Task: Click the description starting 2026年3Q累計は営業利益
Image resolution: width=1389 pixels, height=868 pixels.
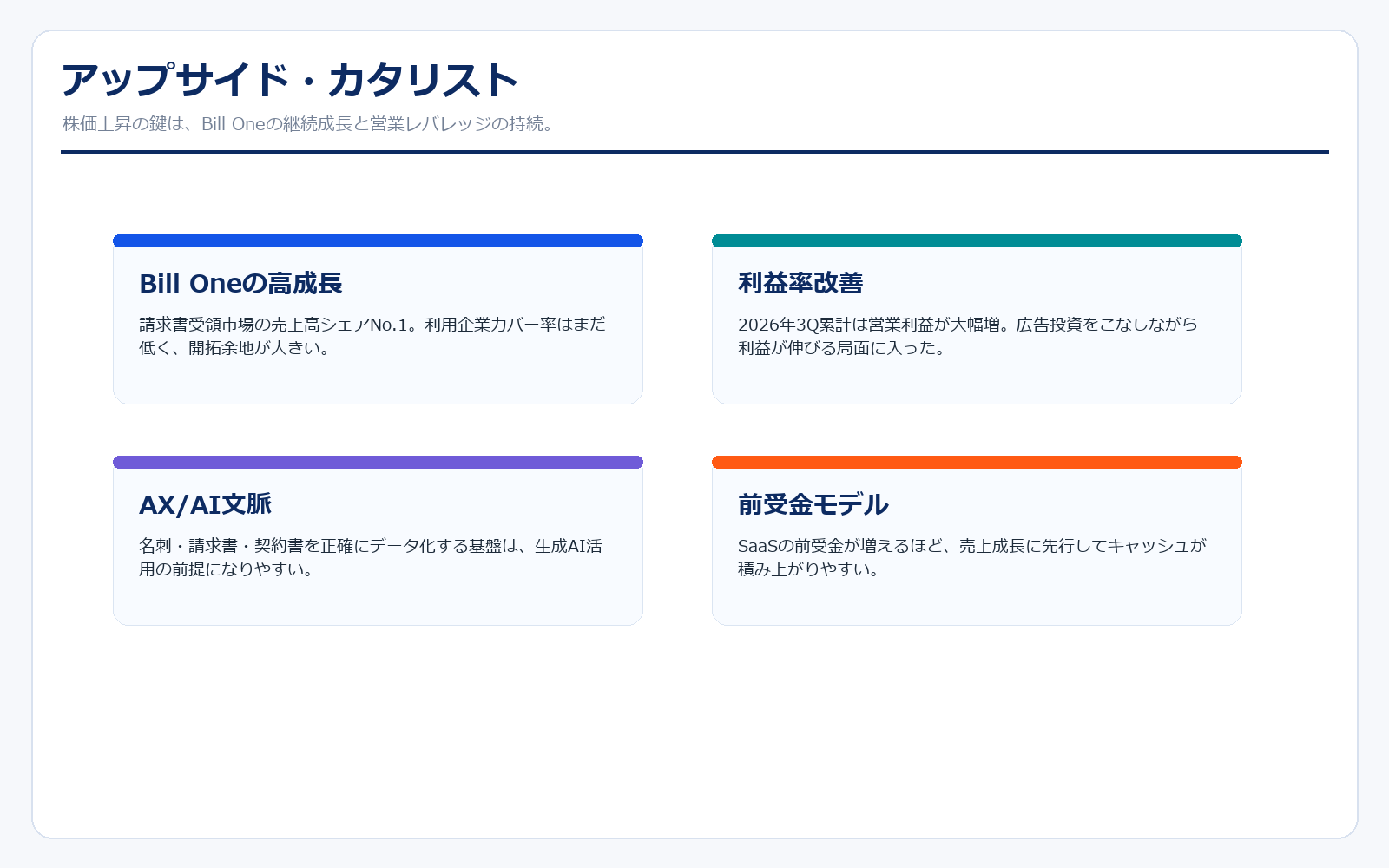Action: 968,336
